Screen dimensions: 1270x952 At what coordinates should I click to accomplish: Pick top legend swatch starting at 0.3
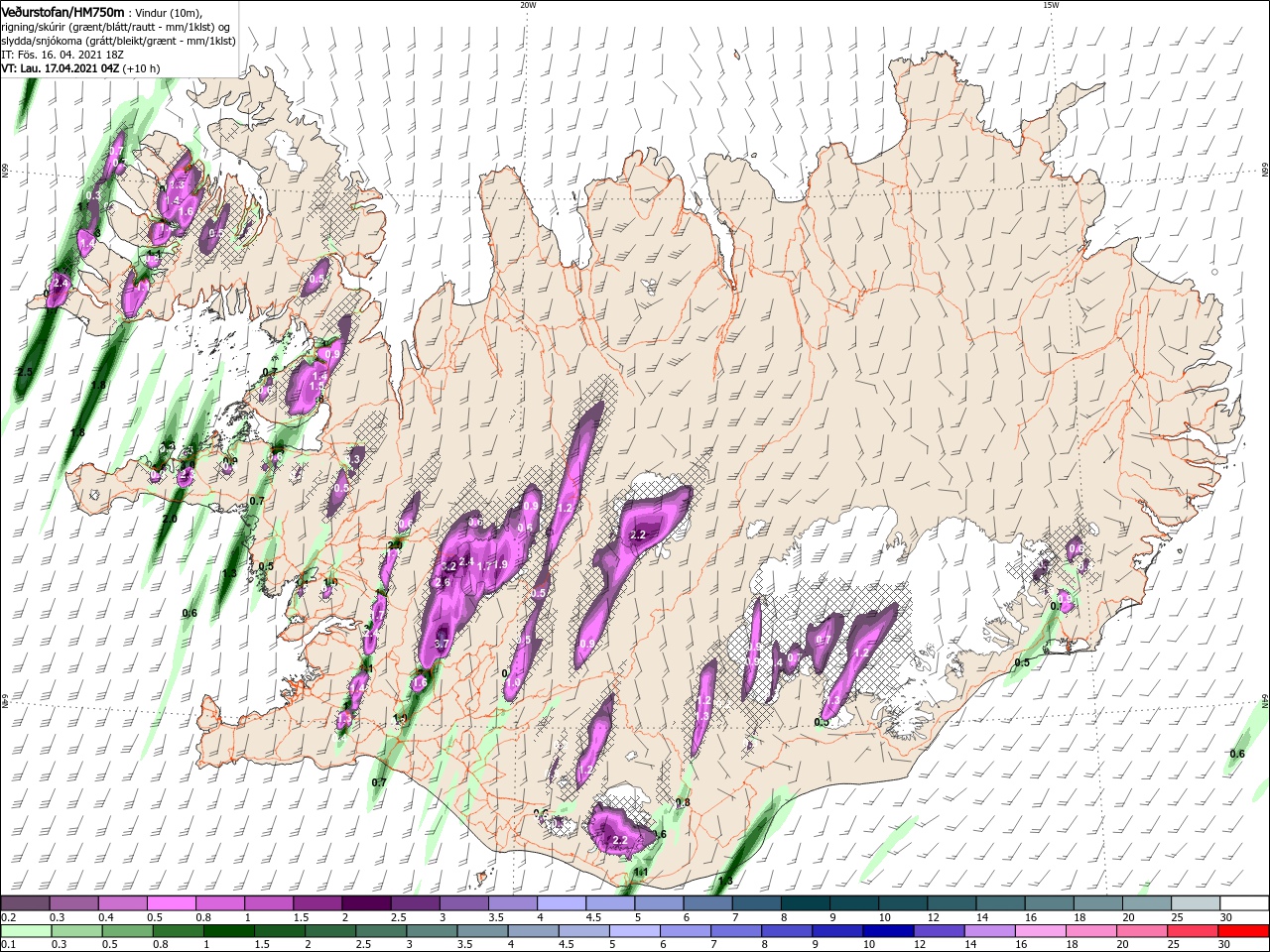[x=73, y=903]
